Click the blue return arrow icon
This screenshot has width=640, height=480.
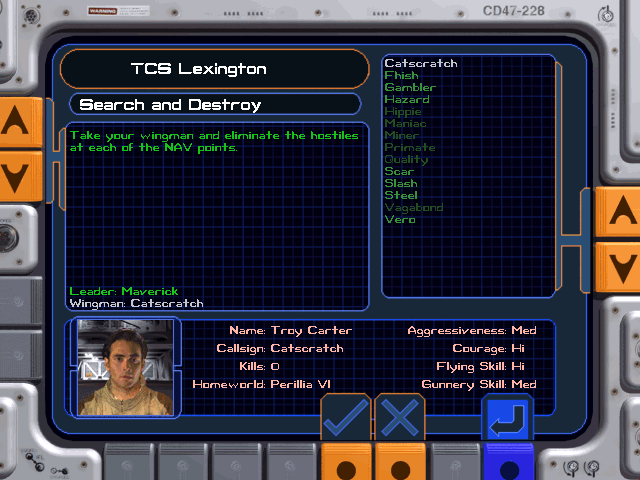pyautogui.click(x=508, y=417)
